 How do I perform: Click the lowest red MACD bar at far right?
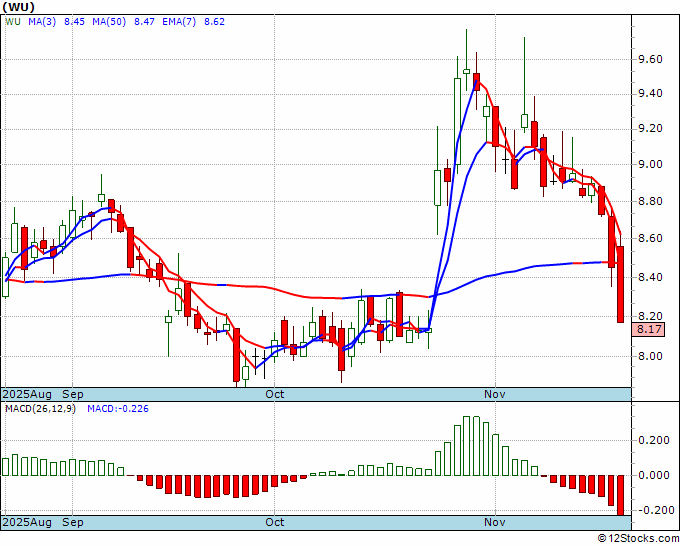pos(621,495)
